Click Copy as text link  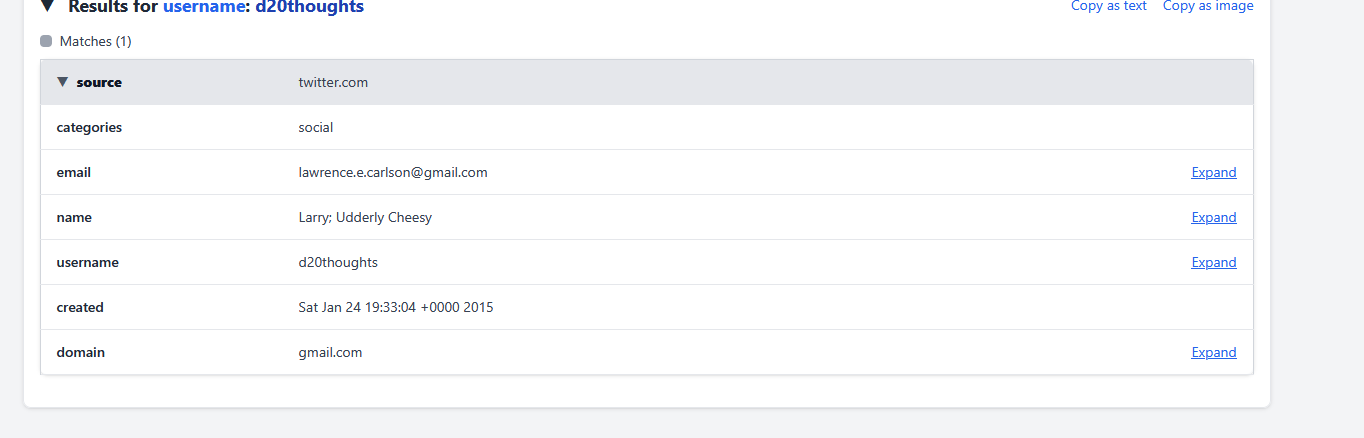(1108, 6)
